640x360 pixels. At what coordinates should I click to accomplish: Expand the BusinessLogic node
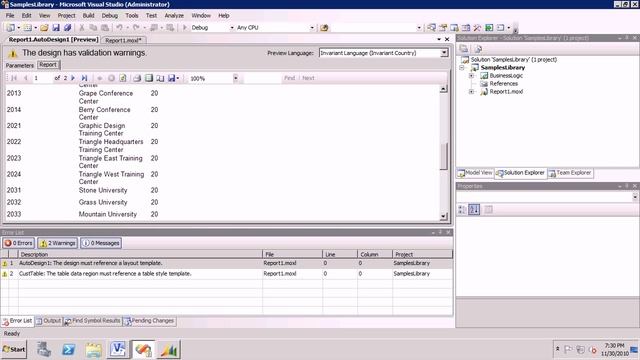point(471,76)
